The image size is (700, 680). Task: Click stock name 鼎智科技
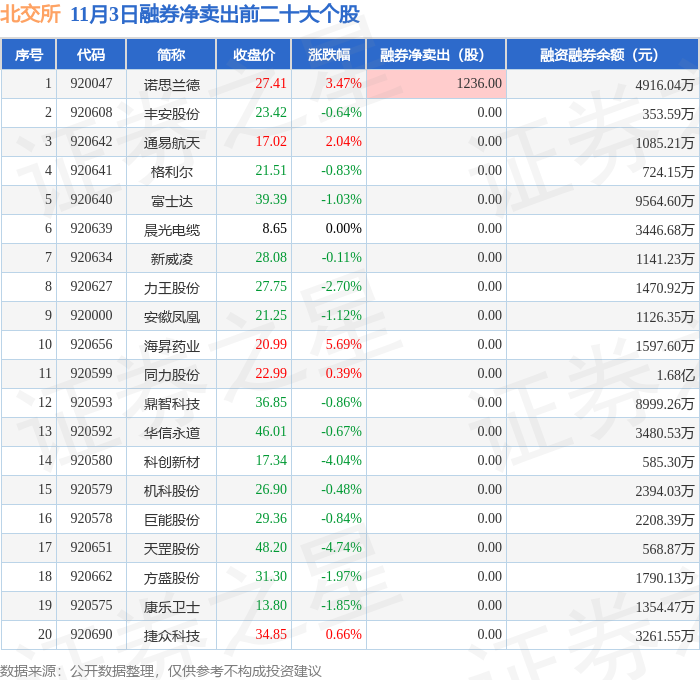(171, 404)
